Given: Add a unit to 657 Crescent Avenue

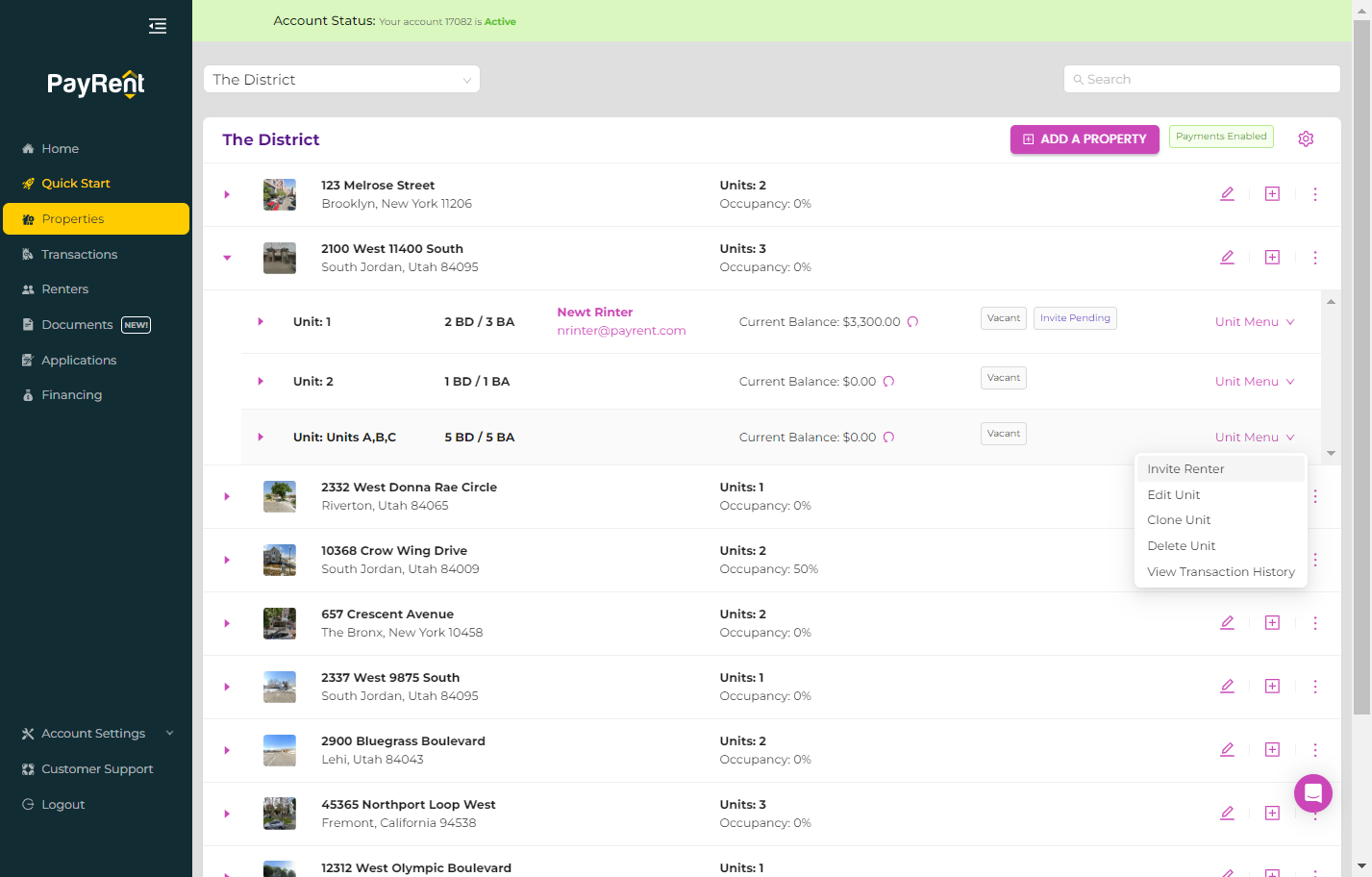Looking at the screenshot, I should click(x=1272, y=623).
